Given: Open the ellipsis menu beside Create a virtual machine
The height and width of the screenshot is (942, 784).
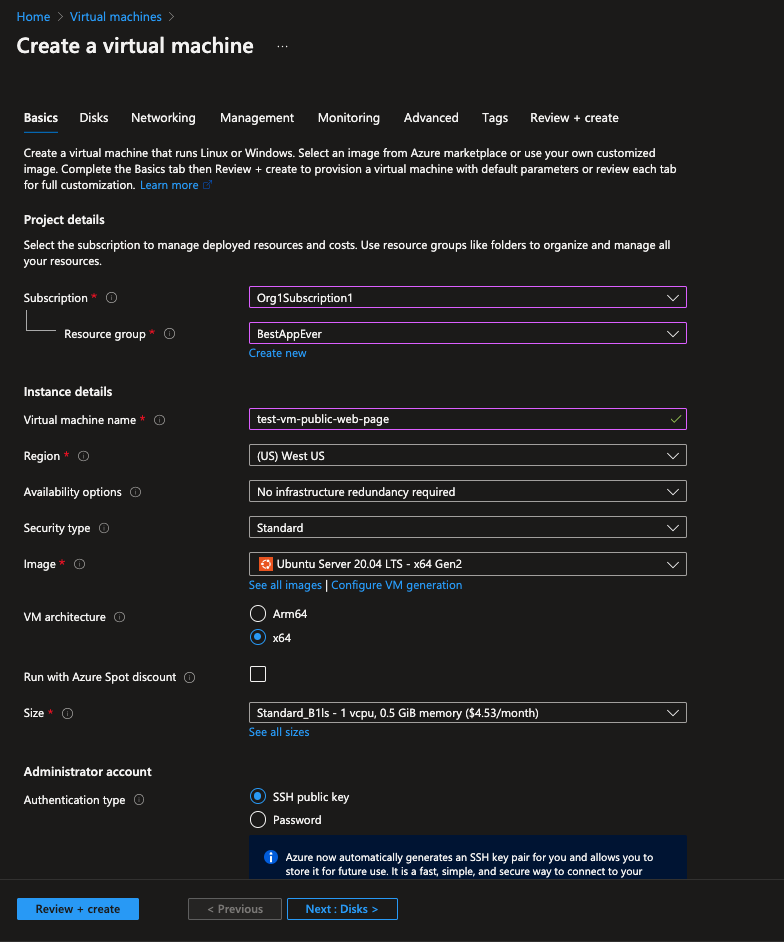Looking at the screenshot, I should (282, 46).
